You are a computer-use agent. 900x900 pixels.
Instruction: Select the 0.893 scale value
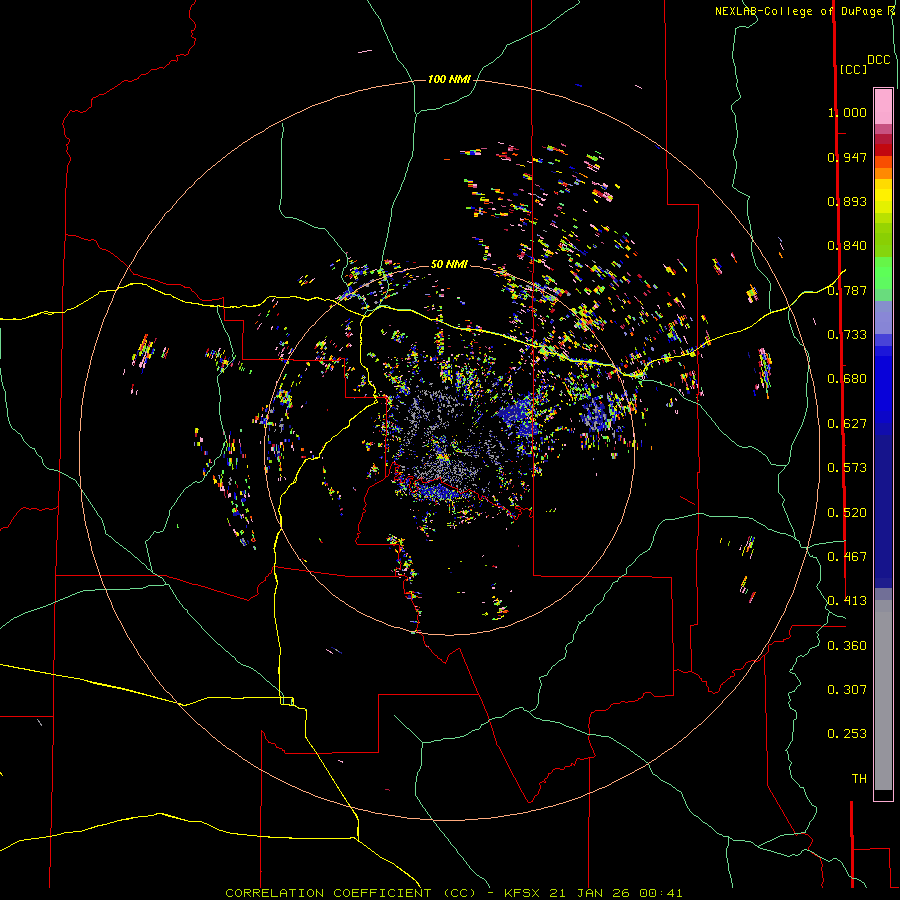847,201
